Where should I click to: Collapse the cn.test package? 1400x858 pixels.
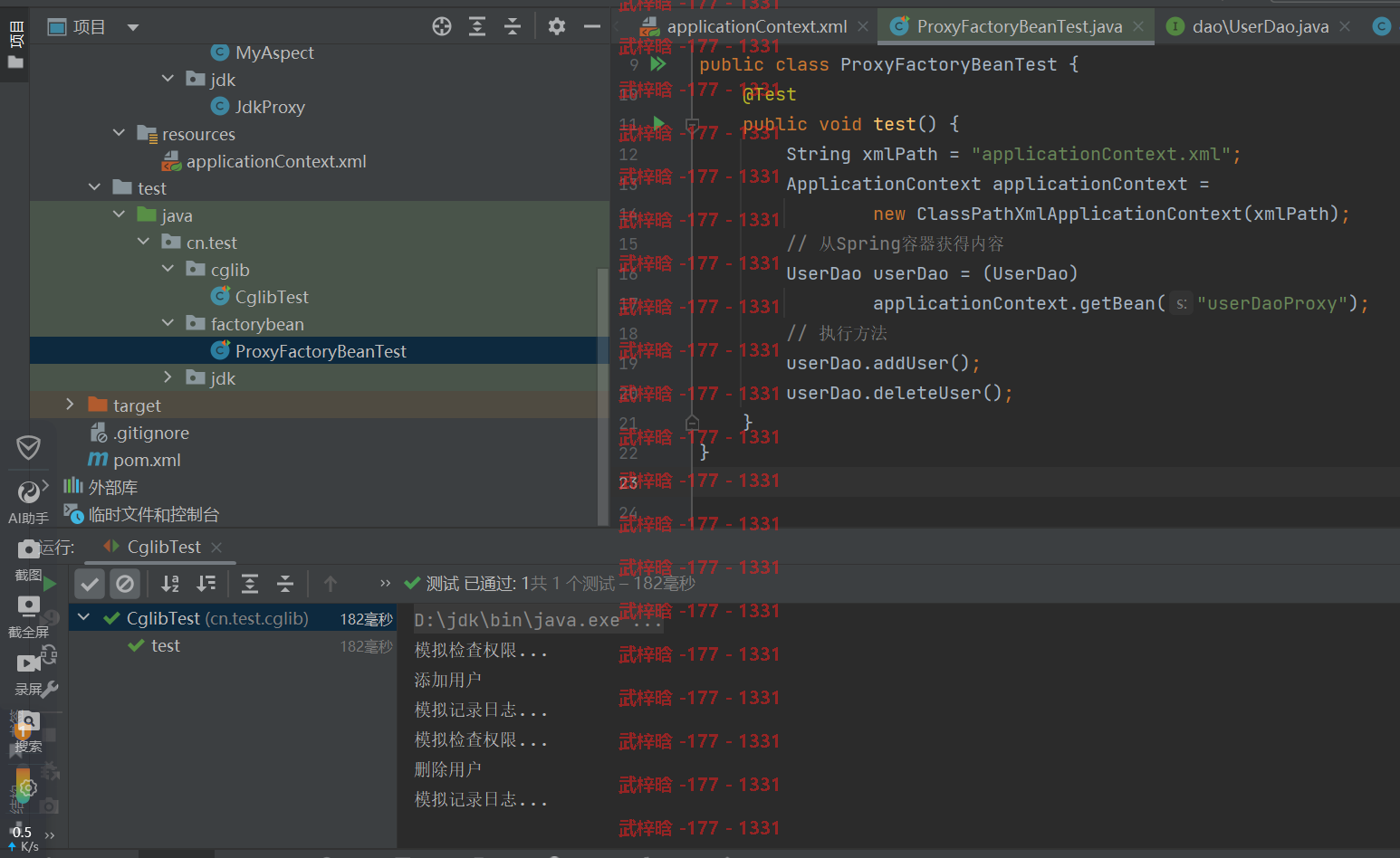143,243
